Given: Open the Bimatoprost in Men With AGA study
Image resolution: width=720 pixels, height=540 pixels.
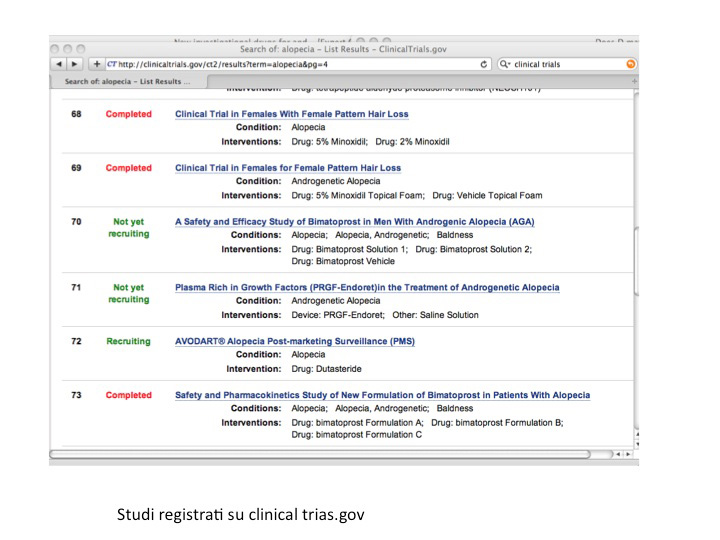Looking at the screenshot, I should click(x=354, y=222).
